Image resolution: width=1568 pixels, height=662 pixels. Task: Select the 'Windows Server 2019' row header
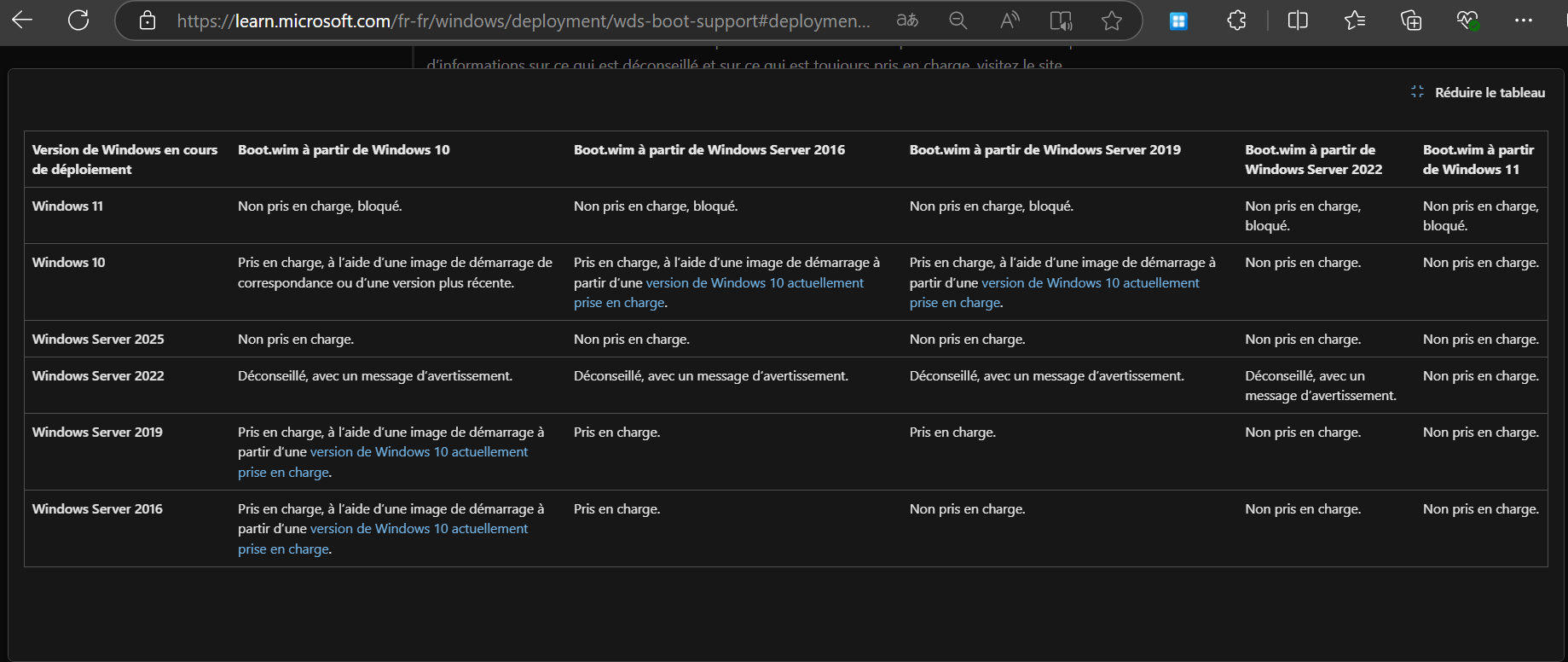[x=97, y=432]
